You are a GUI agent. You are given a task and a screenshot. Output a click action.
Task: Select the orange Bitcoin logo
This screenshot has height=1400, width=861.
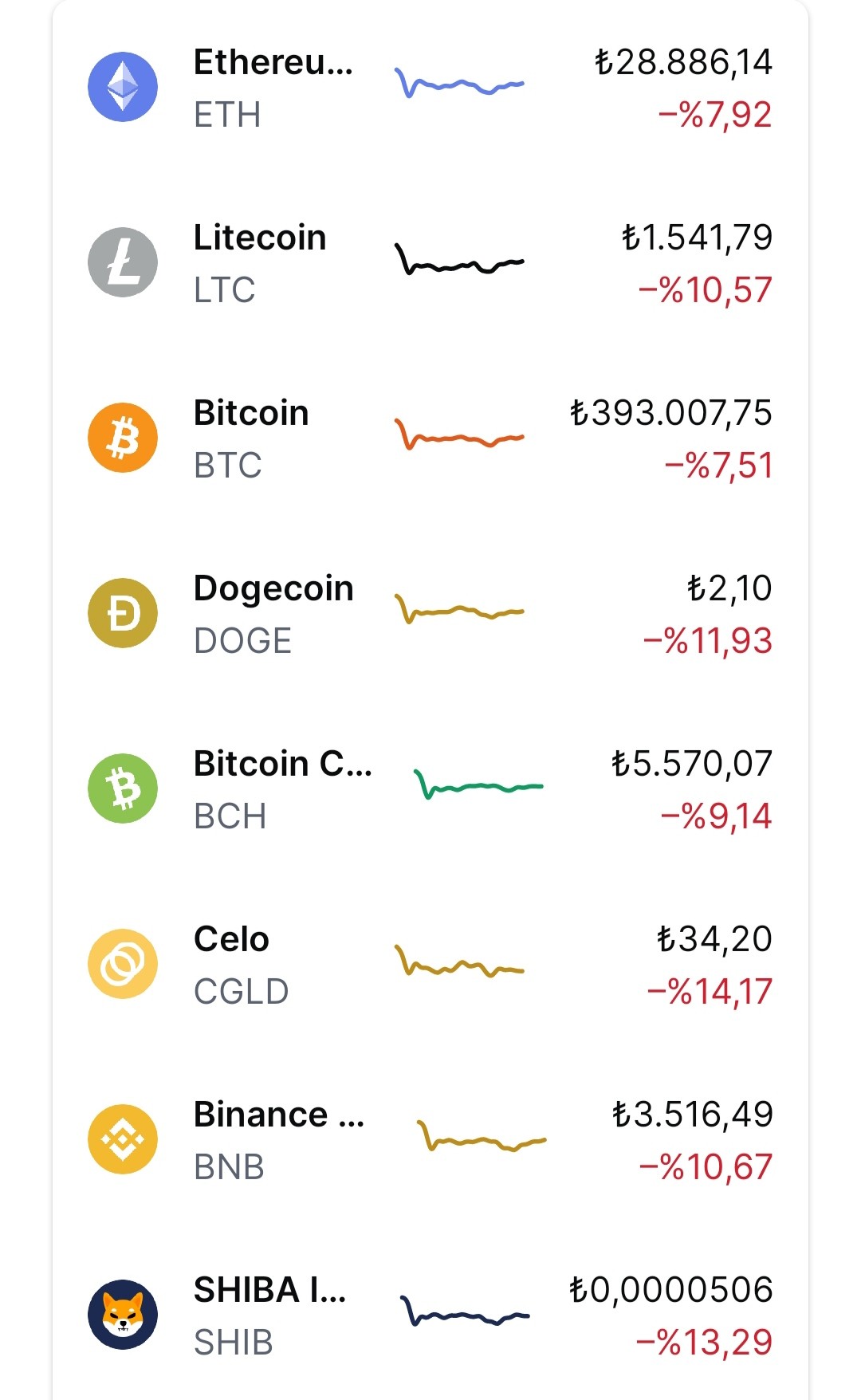[x=123, y=438]
